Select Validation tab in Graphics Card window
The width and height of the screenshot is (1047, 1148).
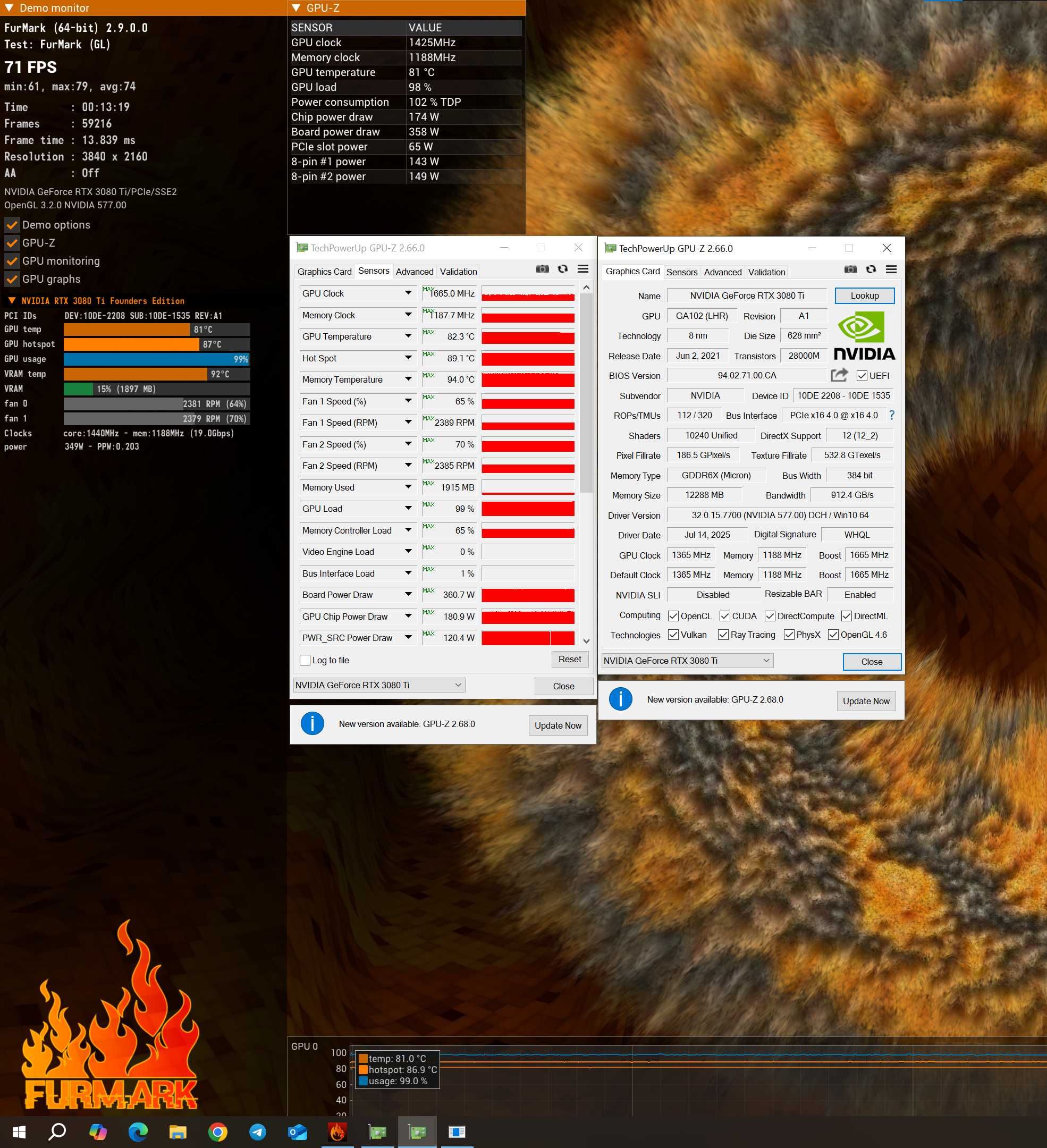[766, 272]
